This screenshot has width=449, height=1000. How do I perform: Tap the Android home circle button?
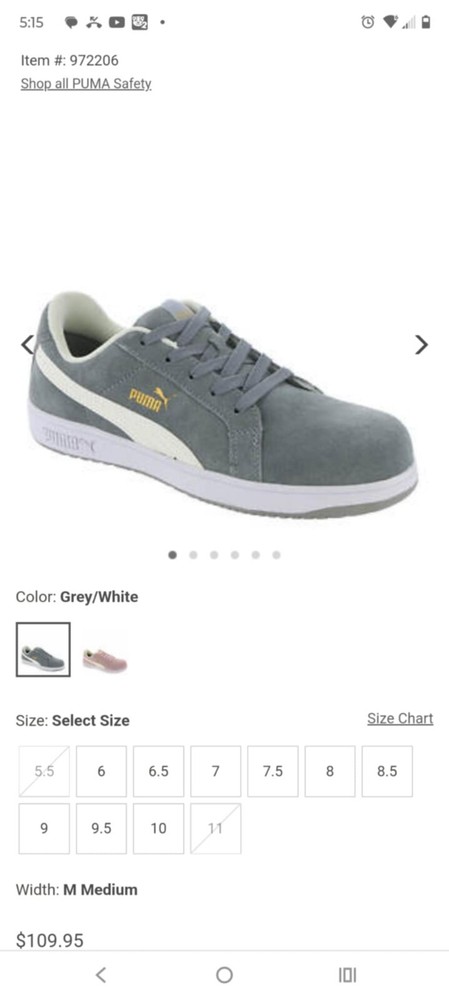pyautogui.click(x=224, y=974)
